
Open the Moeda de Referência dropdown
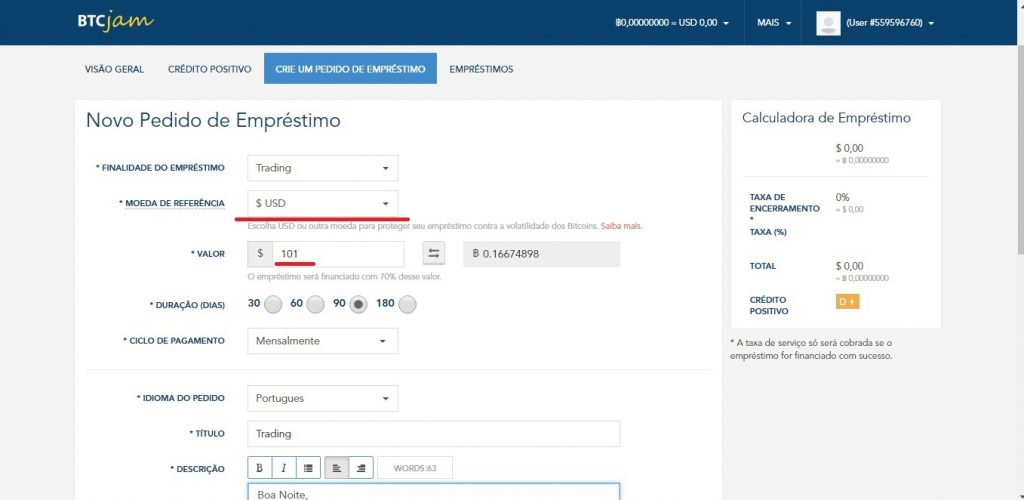(322, 203)
